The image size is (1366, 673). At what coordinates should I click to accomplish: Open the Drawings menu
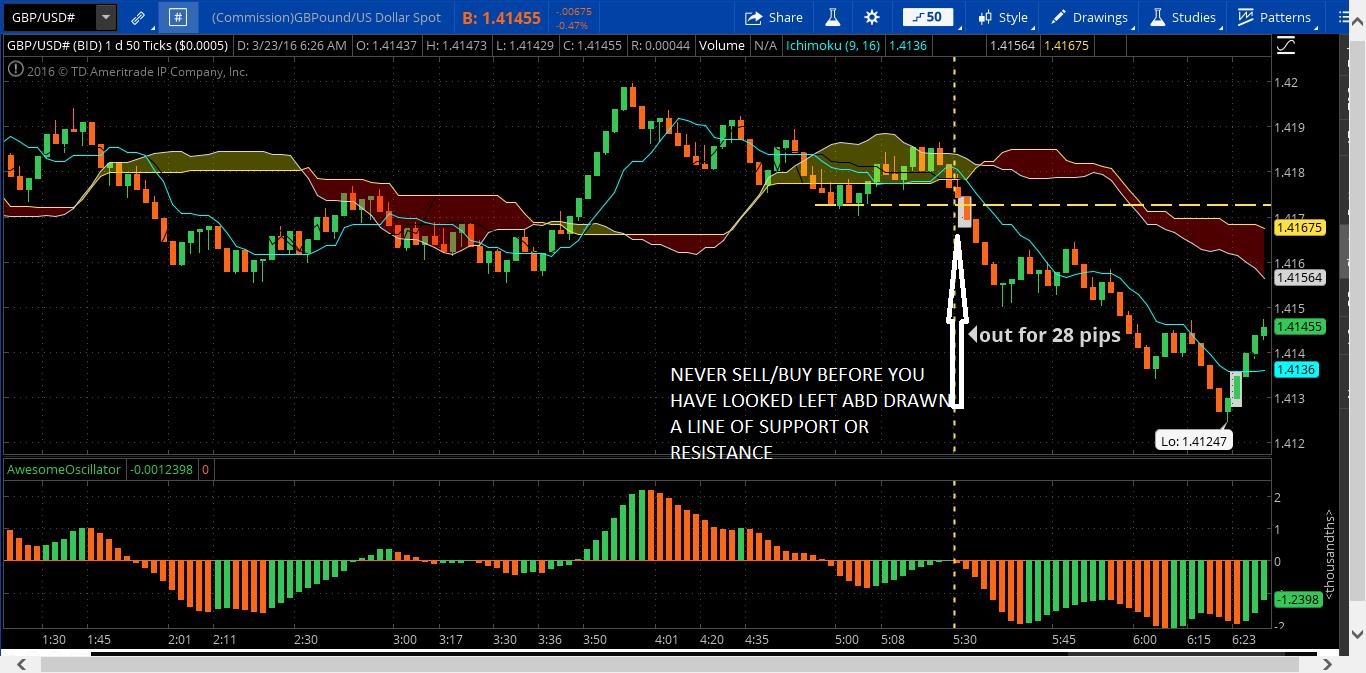pyautogui.click(x=1089, y=17)
